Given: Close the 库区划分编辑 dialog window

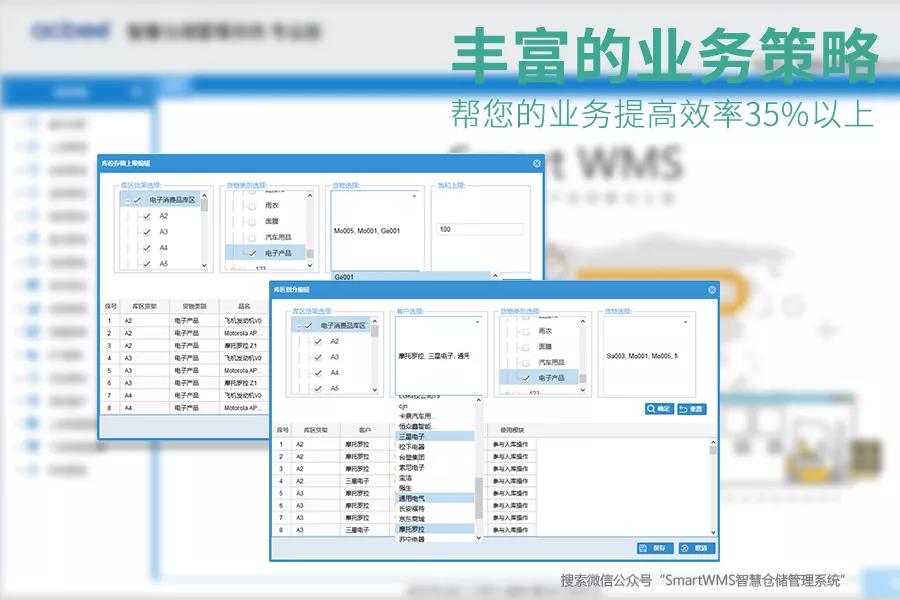Looking at the screenshot, I should 712,290.
